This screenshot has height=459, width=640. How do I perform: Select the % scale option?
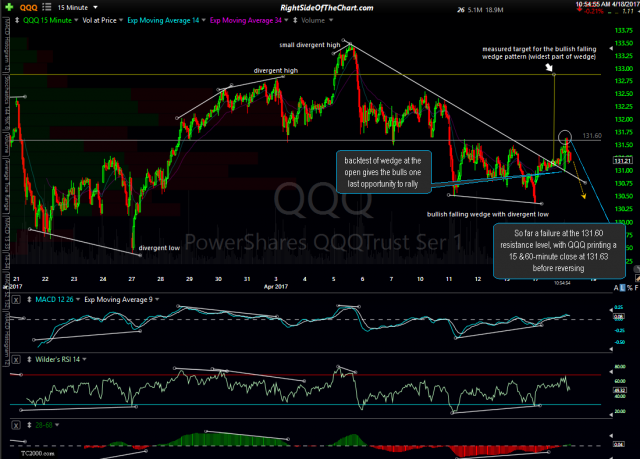(629, 288)
